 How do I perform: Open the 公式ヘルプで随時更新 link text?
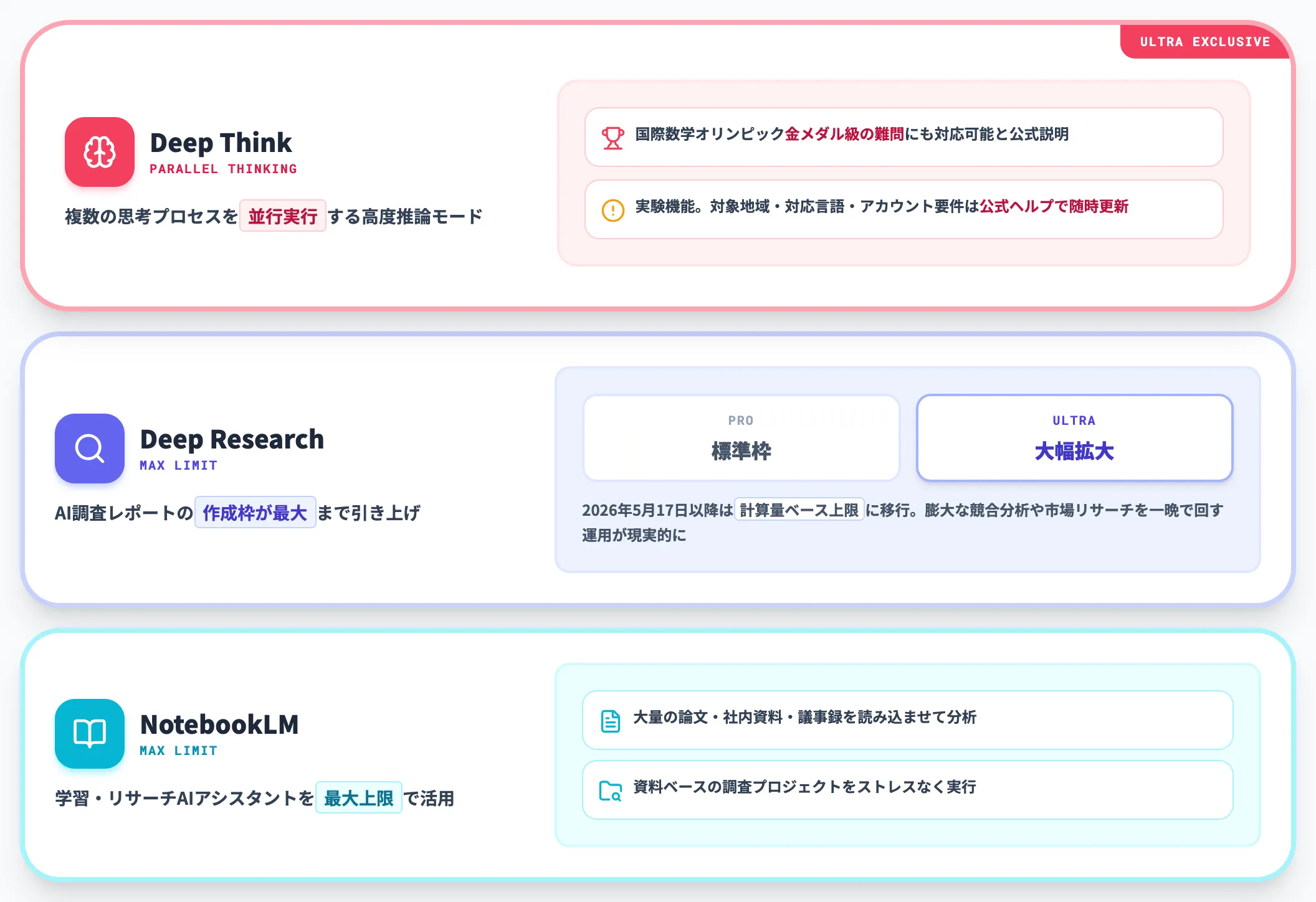pos(1054,207)
